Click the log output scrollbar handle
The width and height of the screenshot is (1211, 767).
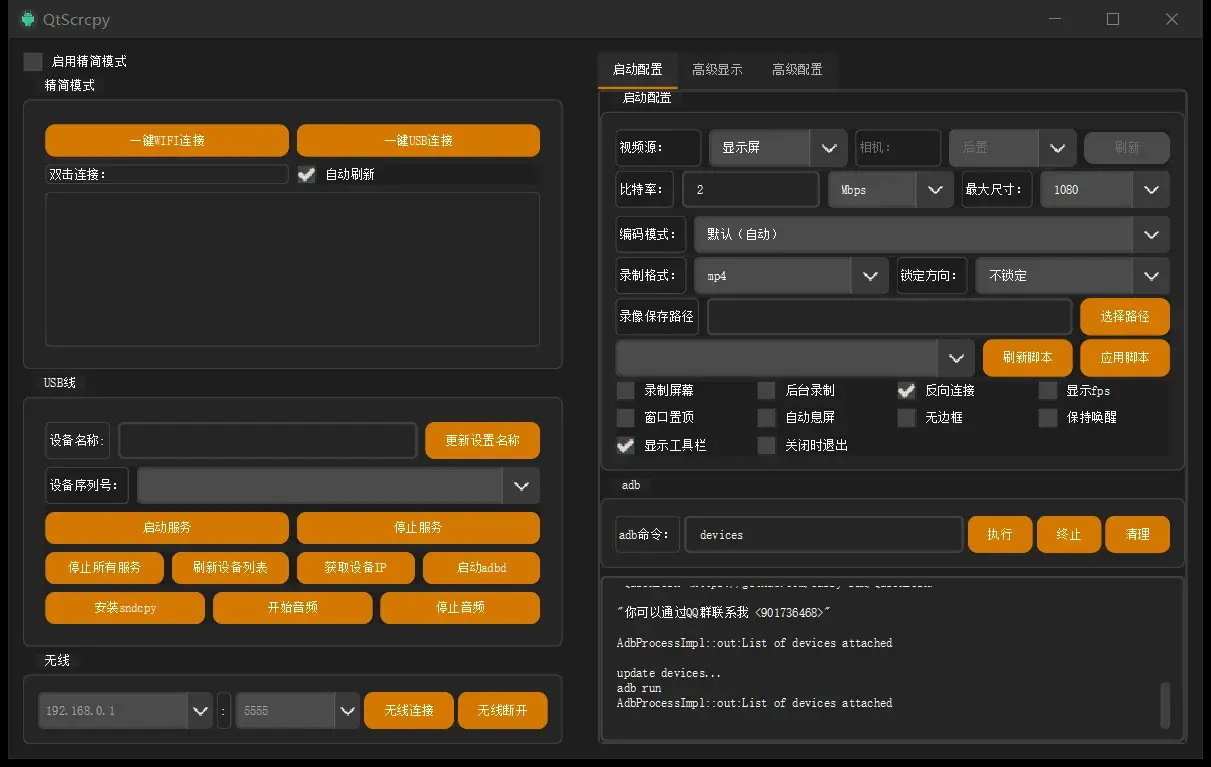(1165, 706)
